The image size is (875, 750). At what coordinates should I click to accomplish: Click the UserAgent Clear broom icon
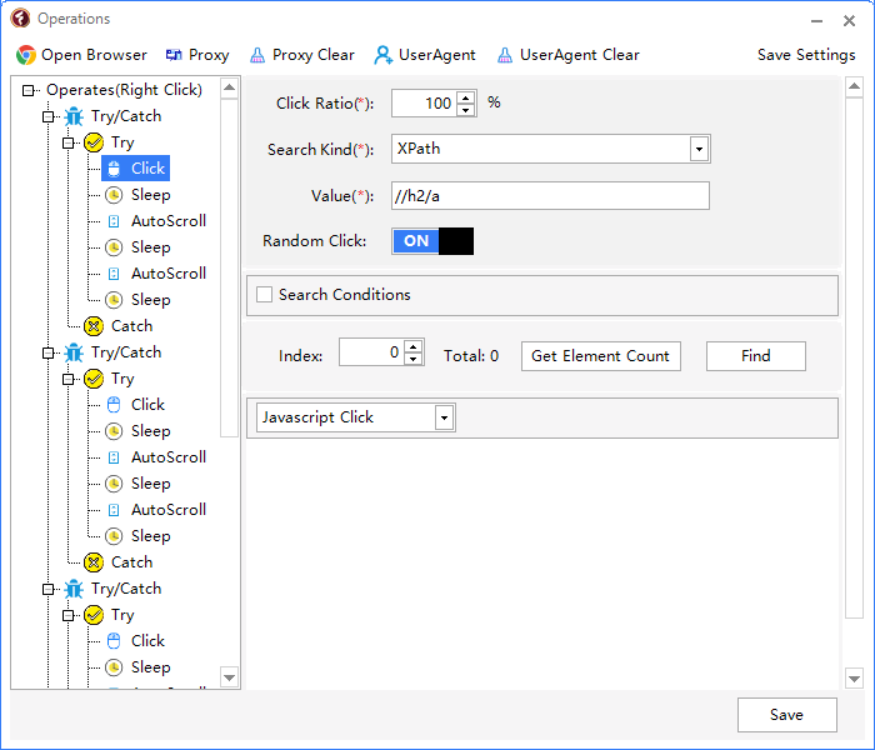tap(505, 55)
